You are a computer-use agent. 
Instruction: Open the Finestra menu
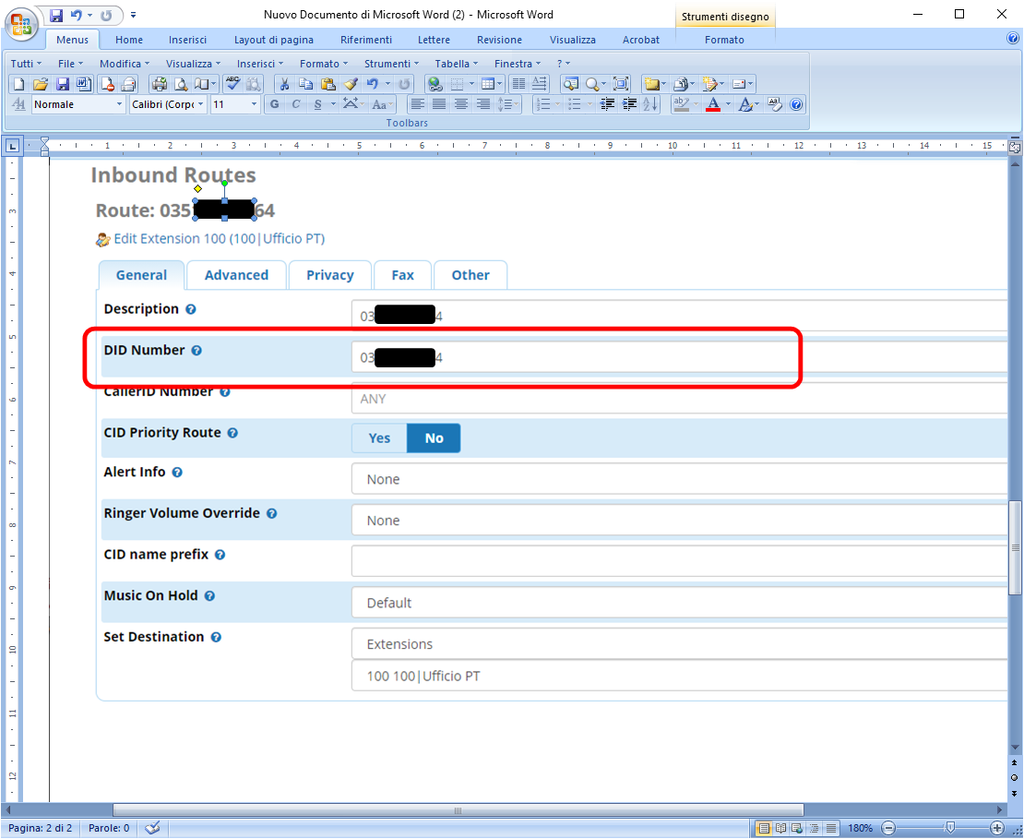pyautogui.click(x=517, y=63)
